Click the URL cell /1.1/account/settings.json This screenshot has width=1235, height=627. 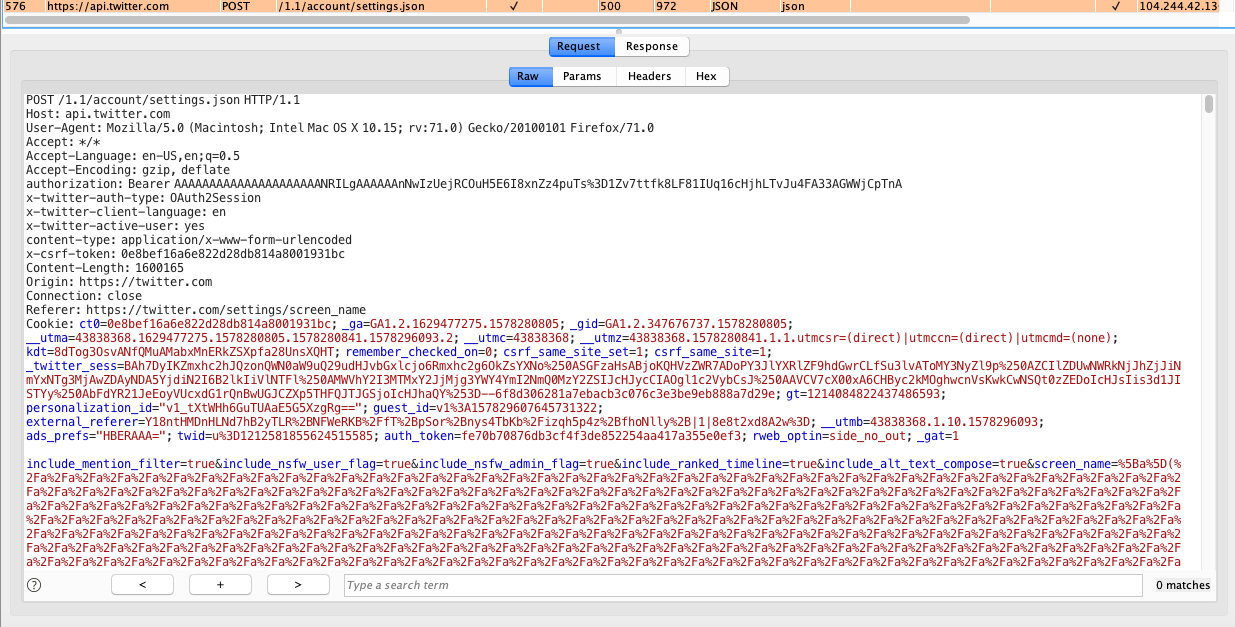click(x=350, y=6)
